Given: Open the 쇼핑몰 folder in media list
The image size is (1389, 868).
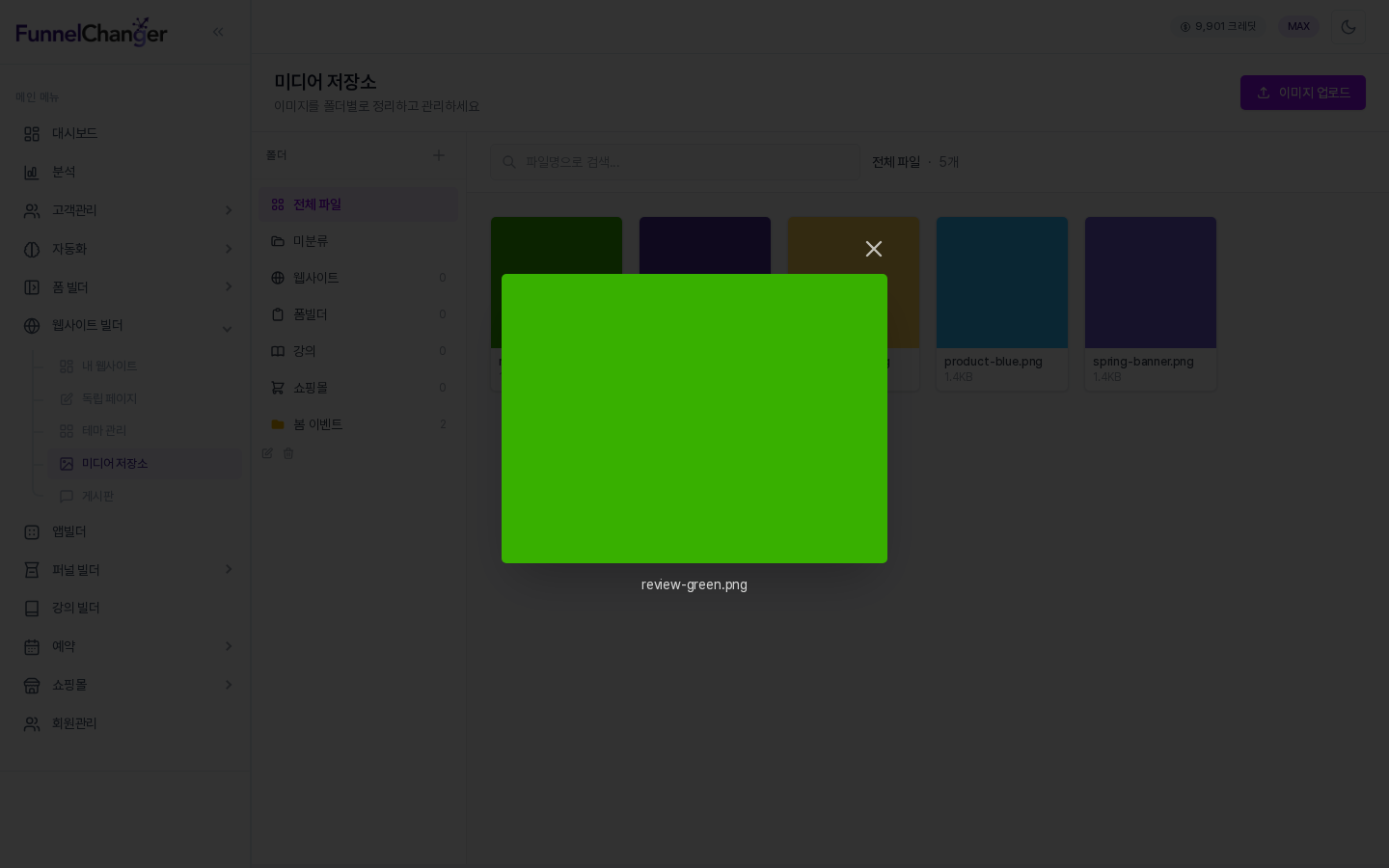Looking at the screenshot, I should click(x=359, y=388).
